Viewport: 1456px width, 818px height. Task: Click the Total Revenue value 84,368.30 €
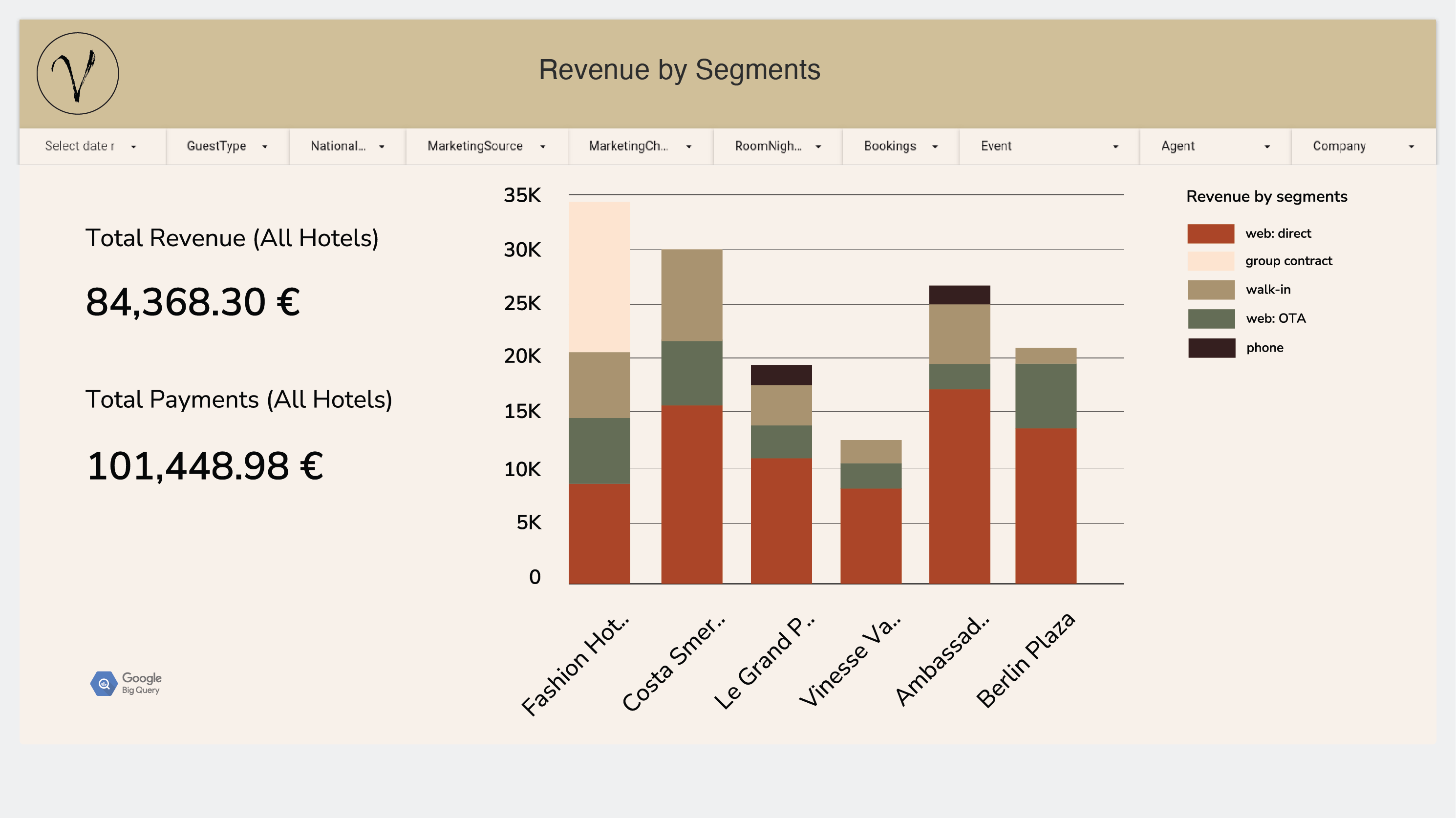tap(193, 302)
